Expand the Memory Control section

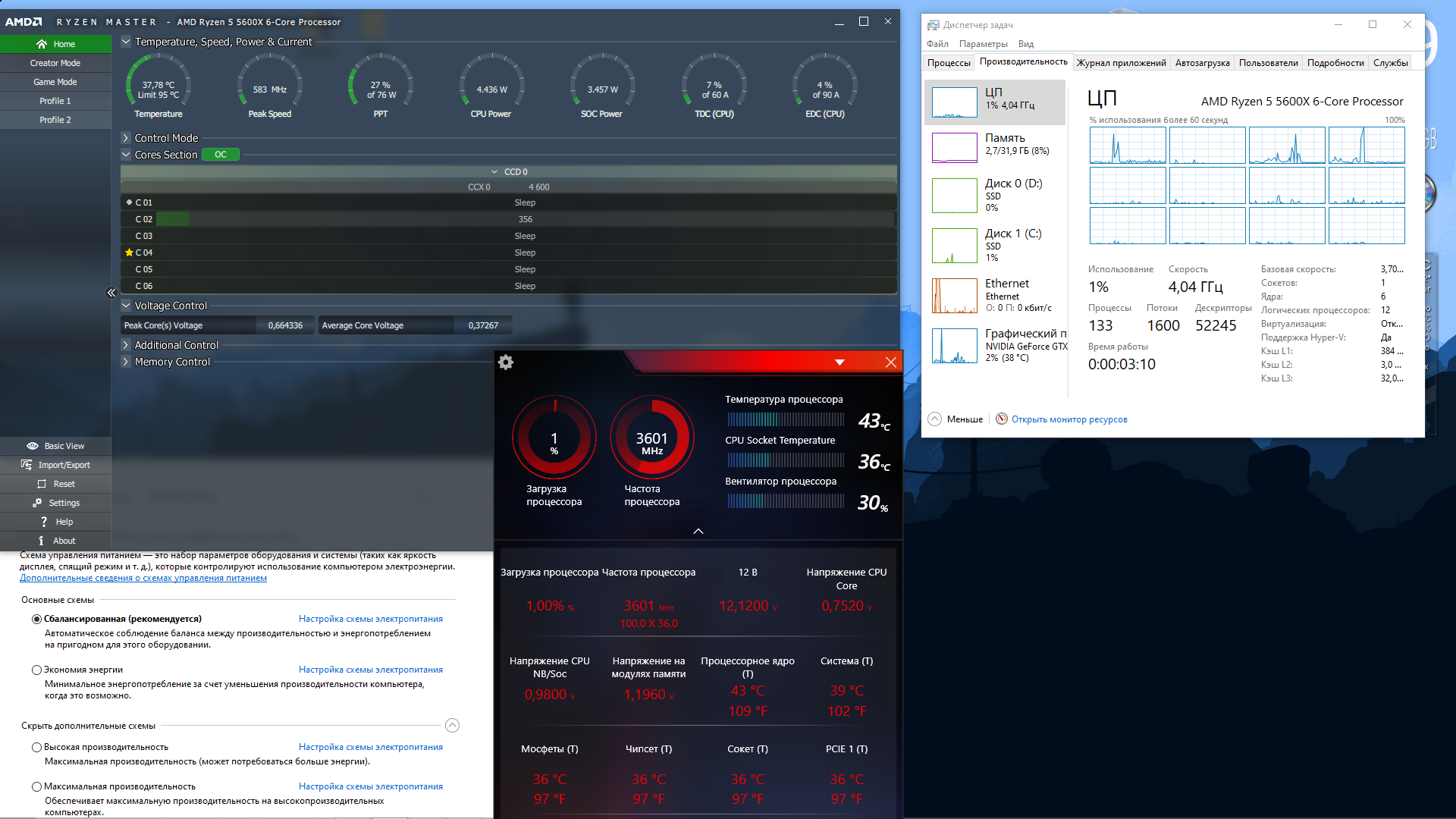[x=126, y=362]
